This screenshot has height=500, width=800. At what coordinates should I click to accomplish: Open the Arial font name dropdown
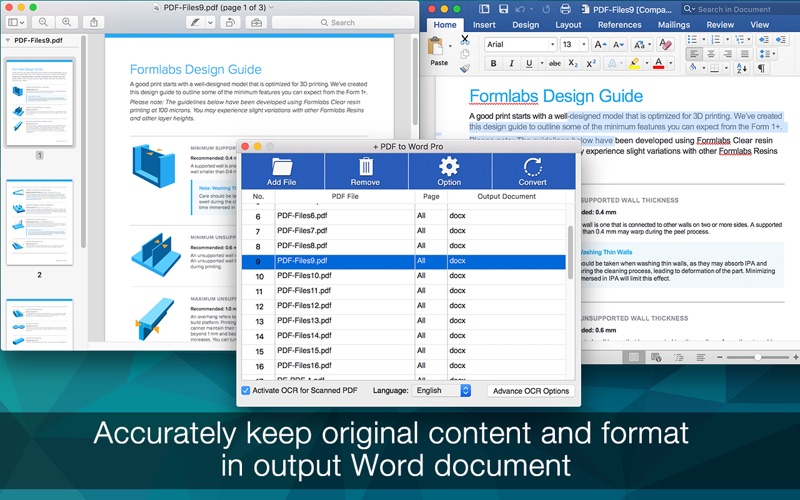click(x=552, y=44)
